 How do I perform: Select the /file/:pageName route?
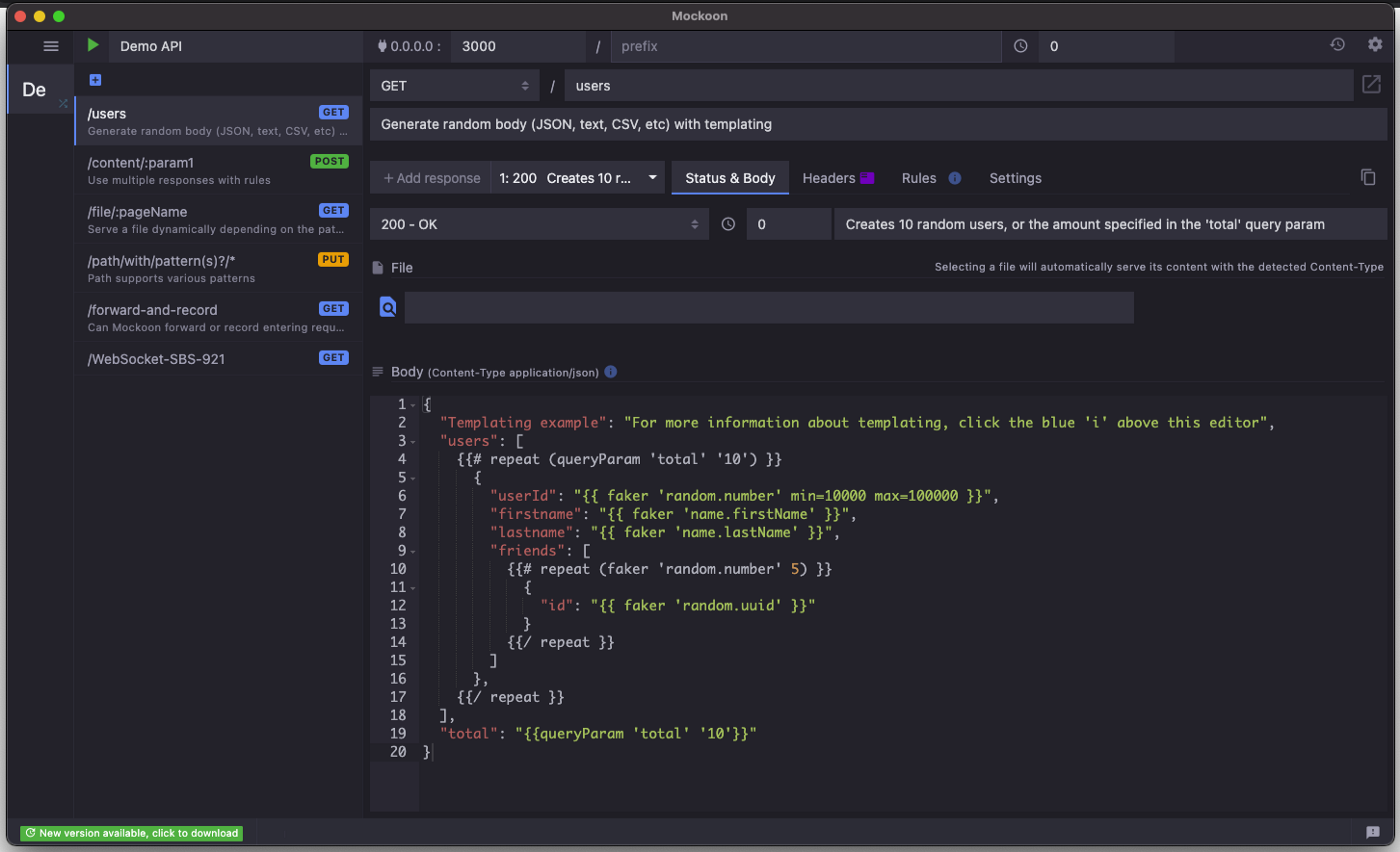tap(218, 219)
